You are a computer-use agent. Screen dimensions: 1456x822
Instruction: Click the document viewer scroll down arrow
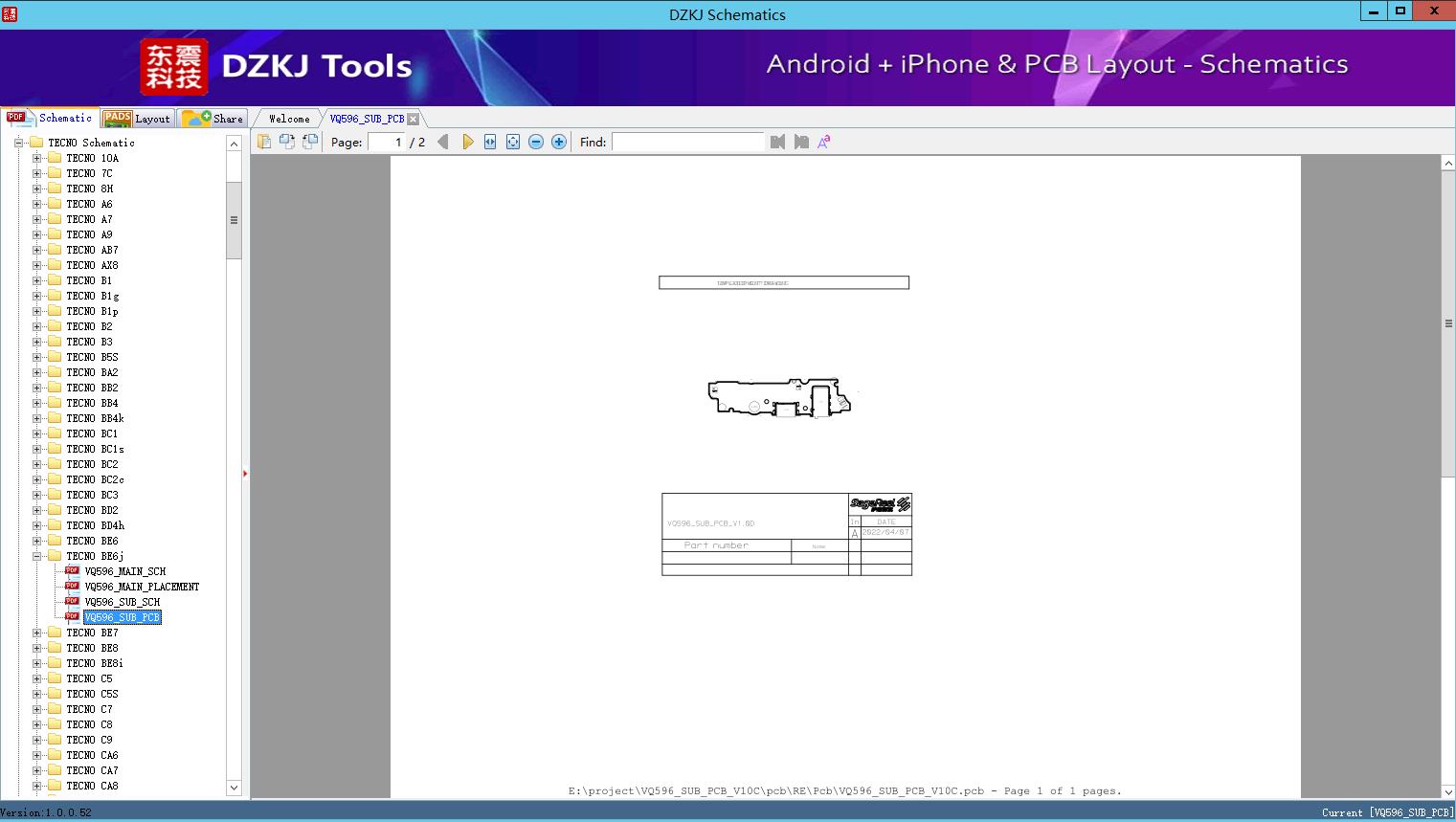[1448, 791]
